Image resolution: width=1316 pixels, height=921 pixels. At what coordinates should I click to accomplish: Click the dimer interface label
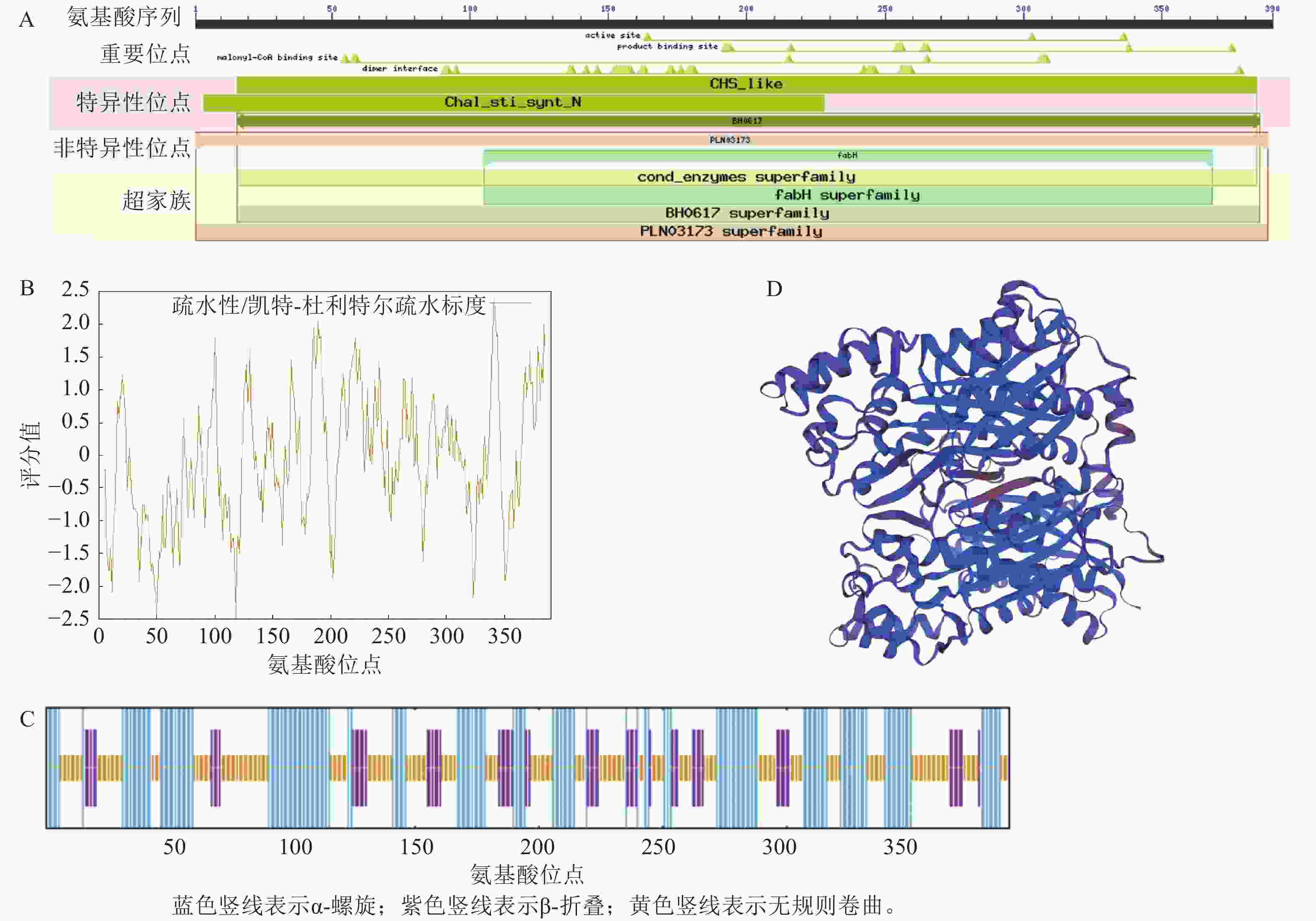tap(399, 69)
